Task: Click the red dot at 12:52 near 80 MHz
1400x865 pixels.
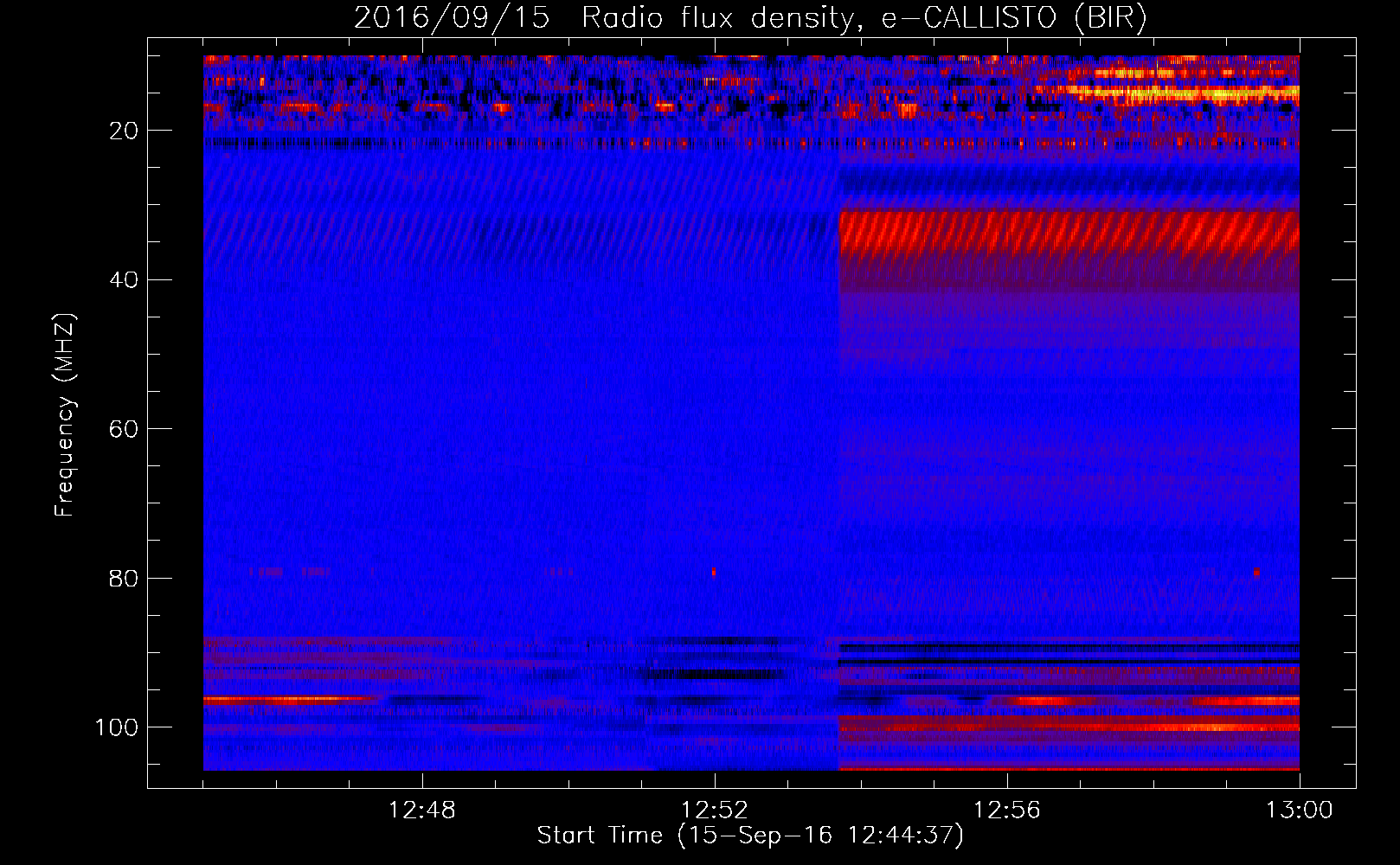Action: [714, 572]
